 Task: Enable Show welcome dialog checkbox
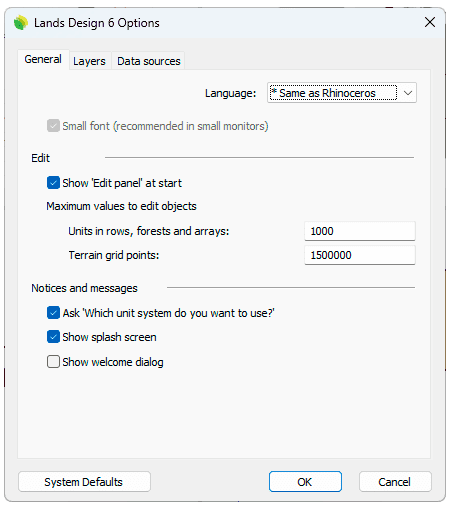53,362
